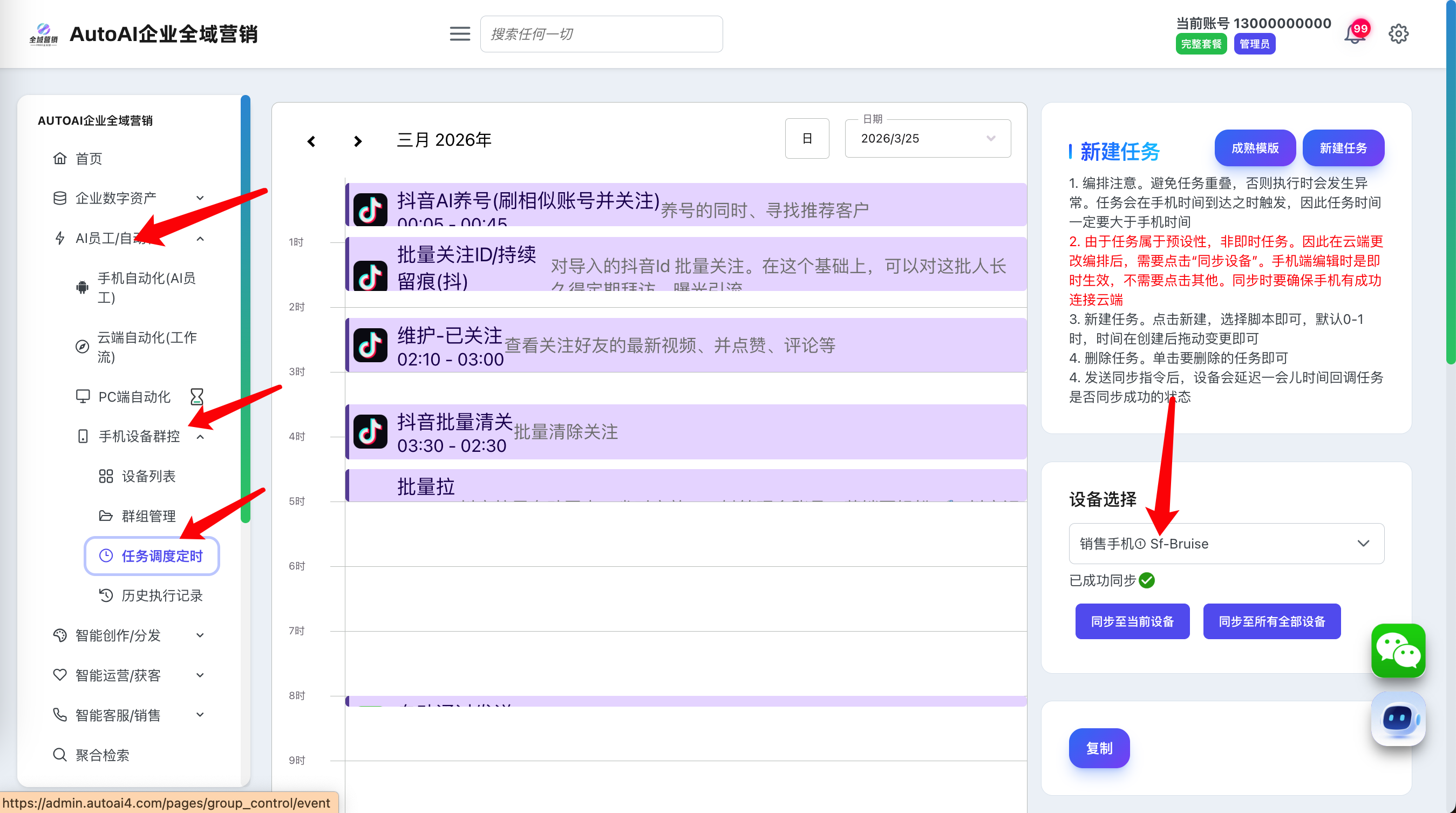Click 同步至当前设备 button
Image resolution: width=1456 pixels, height=813 pixels.
click(1132, 621)
